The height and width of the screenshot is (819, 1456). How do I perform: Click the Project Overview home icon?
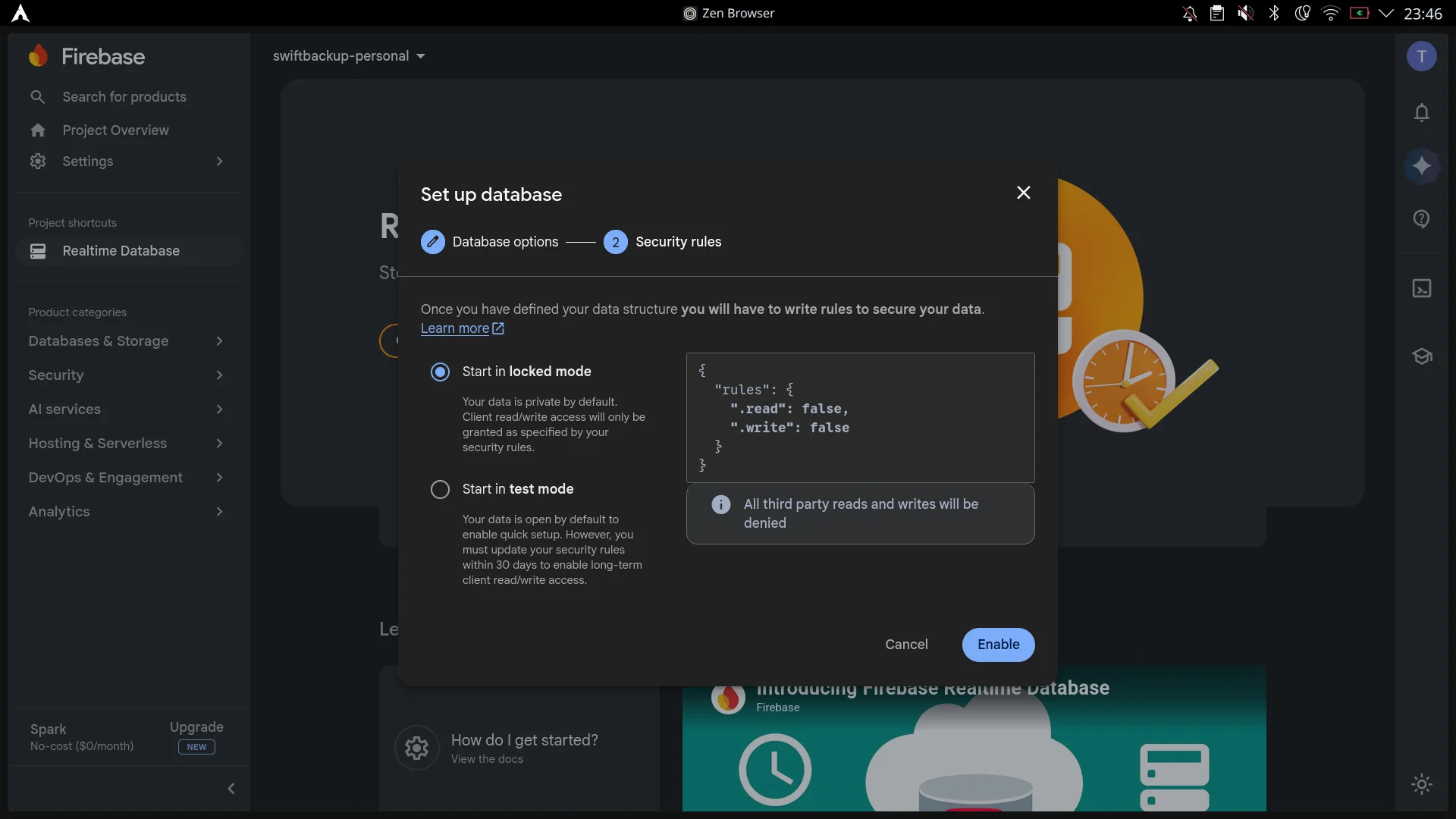coord(38,130)
